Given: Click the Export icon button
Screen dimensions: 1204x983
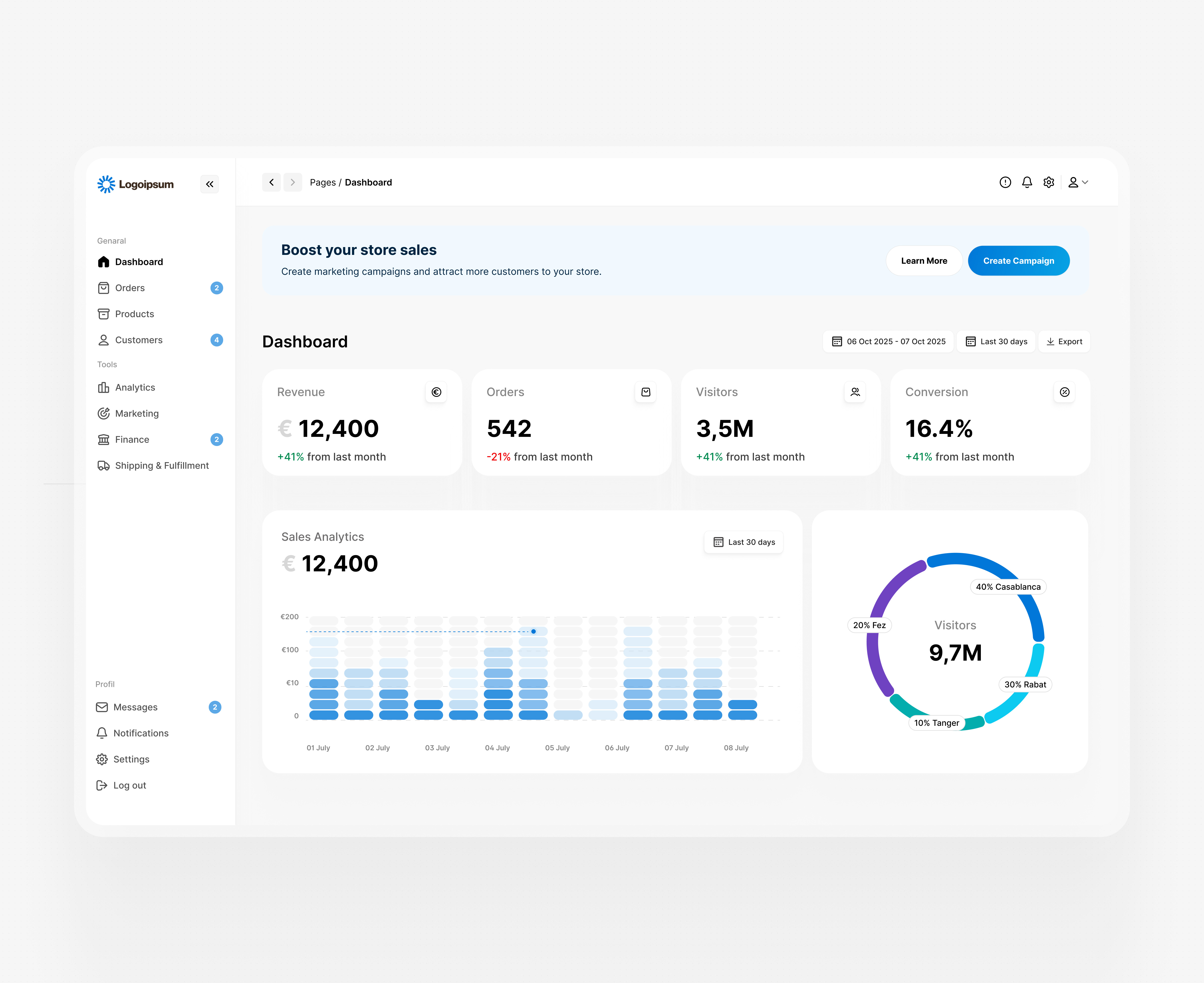Looking at the screenshot, I should click(x=1064, y=341).
